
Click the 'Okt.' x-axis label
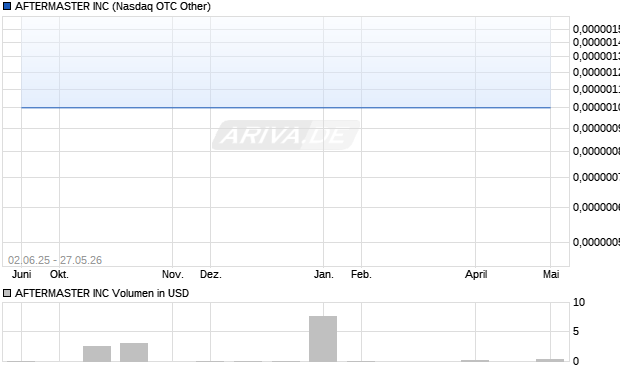click(59, 274)
